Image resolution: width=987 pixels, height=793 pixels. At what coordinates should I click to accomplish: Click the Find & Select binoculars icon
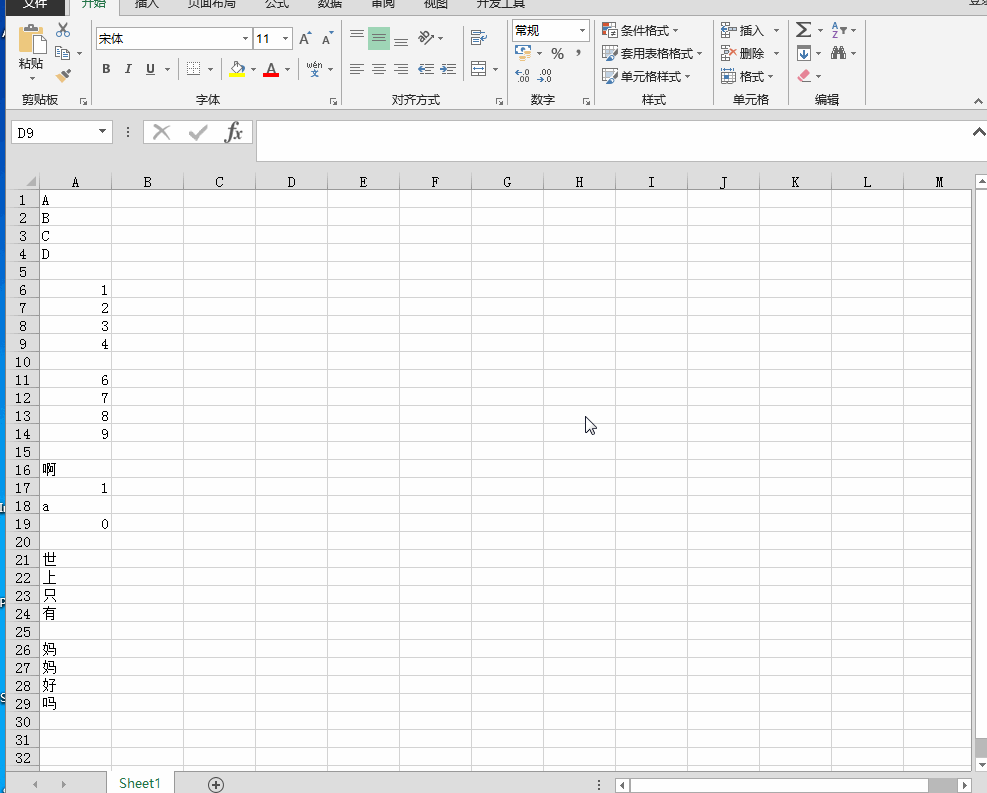(x=838, y=53)
